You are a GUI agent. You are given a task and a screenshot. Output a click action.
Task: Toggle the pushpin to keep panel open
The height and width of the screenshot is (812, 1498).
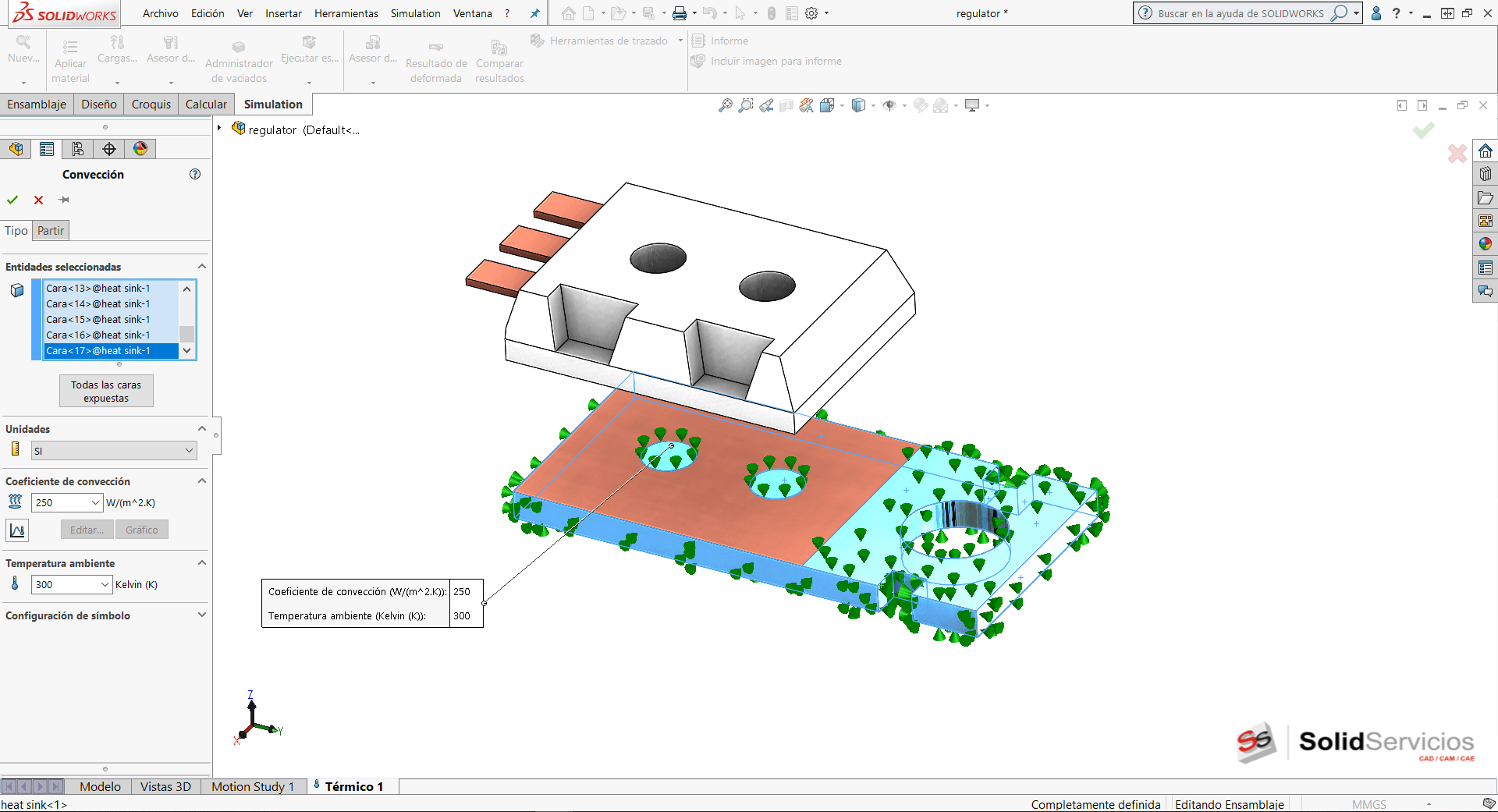point(64,200)
